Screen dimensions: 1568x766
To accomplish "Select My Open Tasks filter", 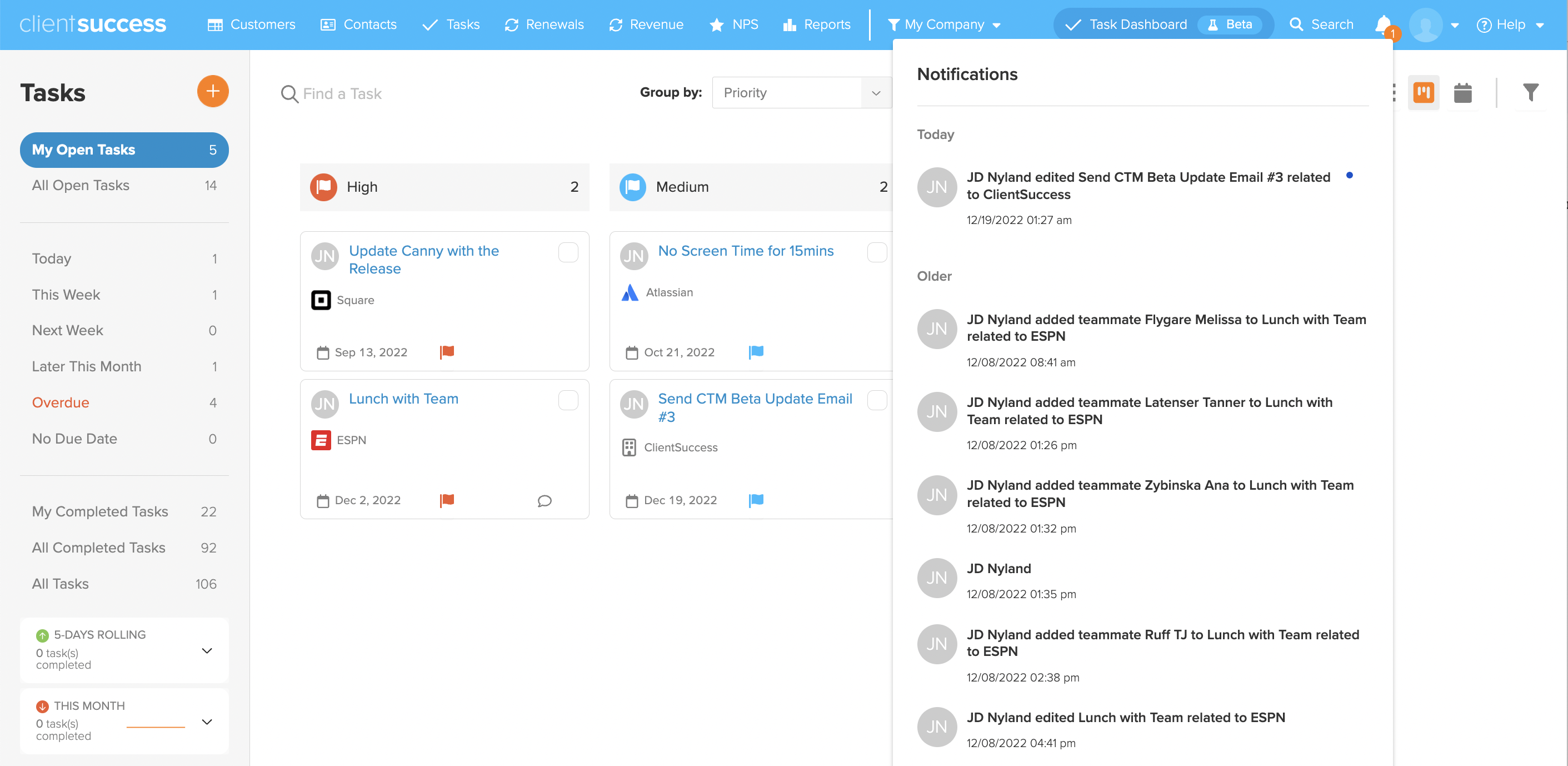I will coord(124,150).
